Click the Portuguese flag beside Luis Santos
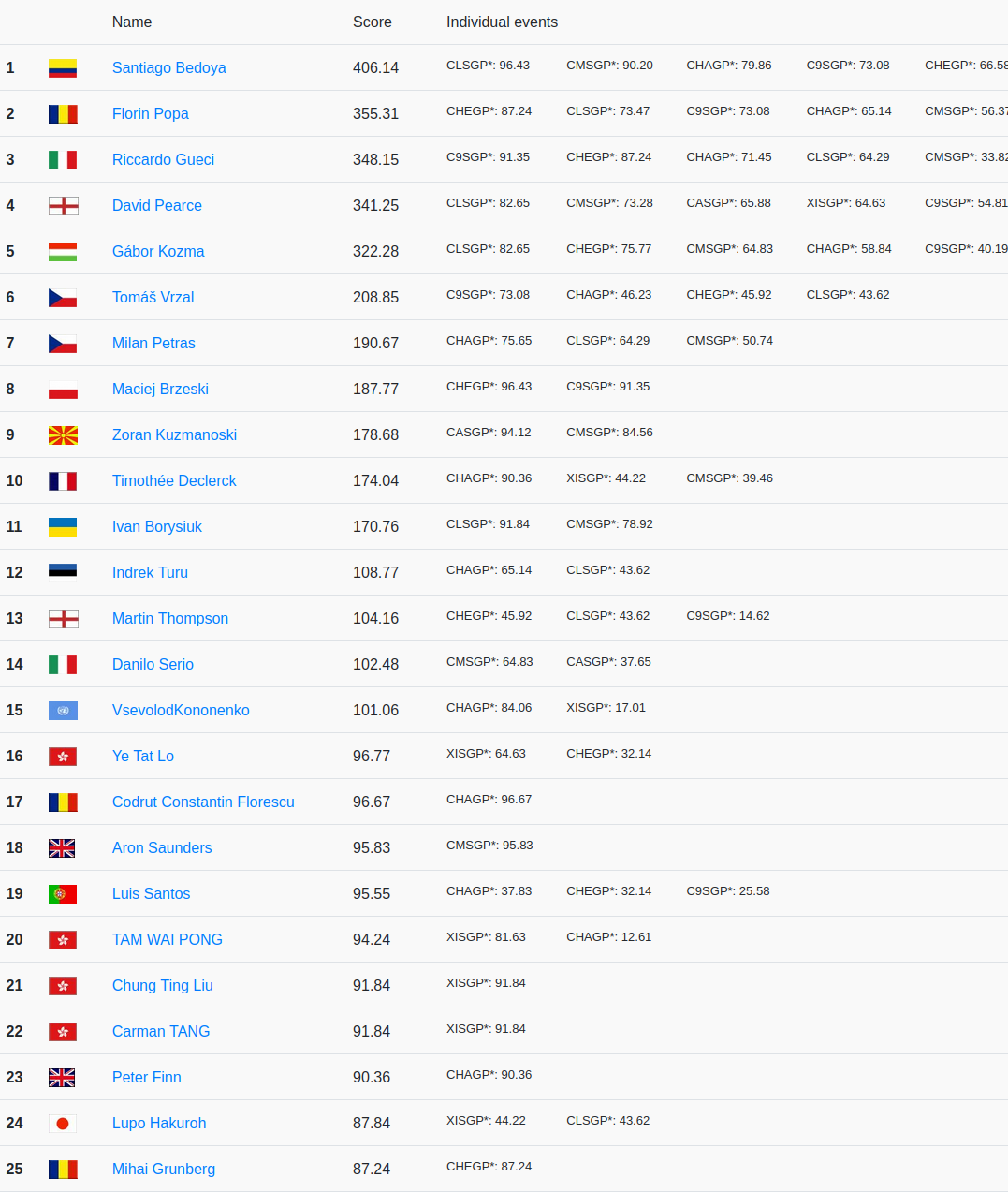Screen dimensions: 1008x1192 pyautogui.click(x=63, y=894)
